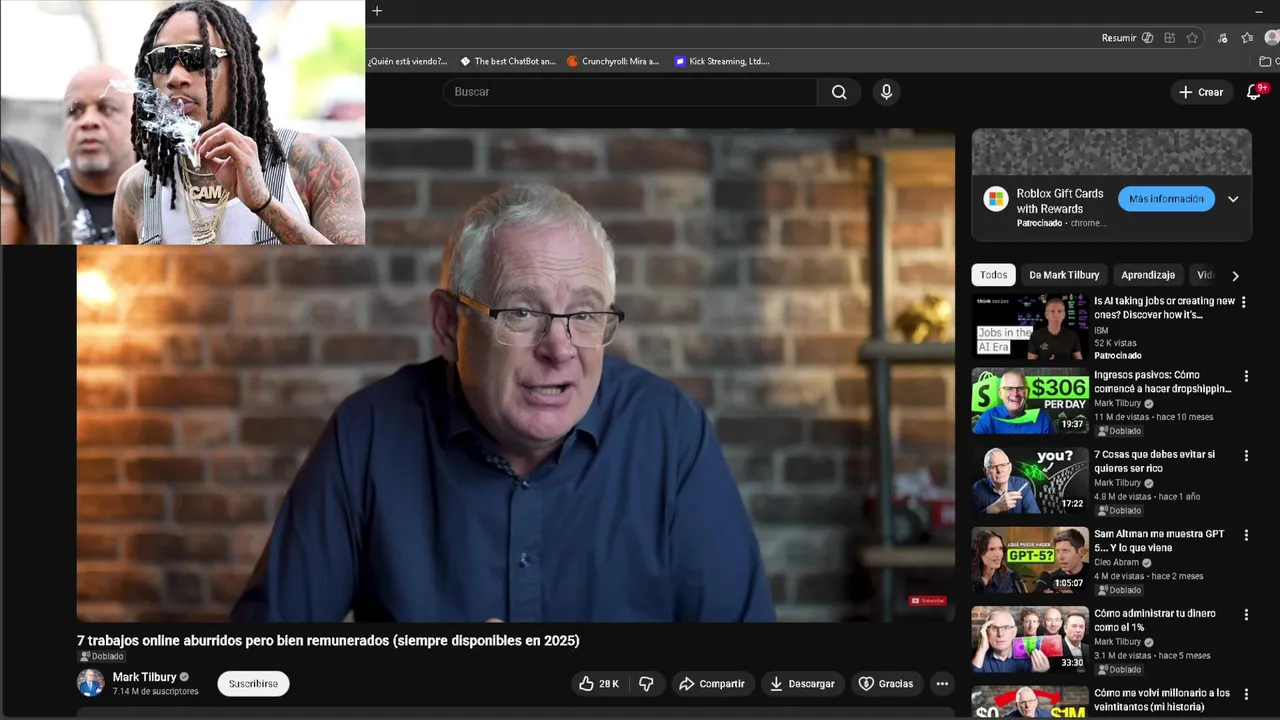Click the overlaid webcam picture

click(182, 122)
